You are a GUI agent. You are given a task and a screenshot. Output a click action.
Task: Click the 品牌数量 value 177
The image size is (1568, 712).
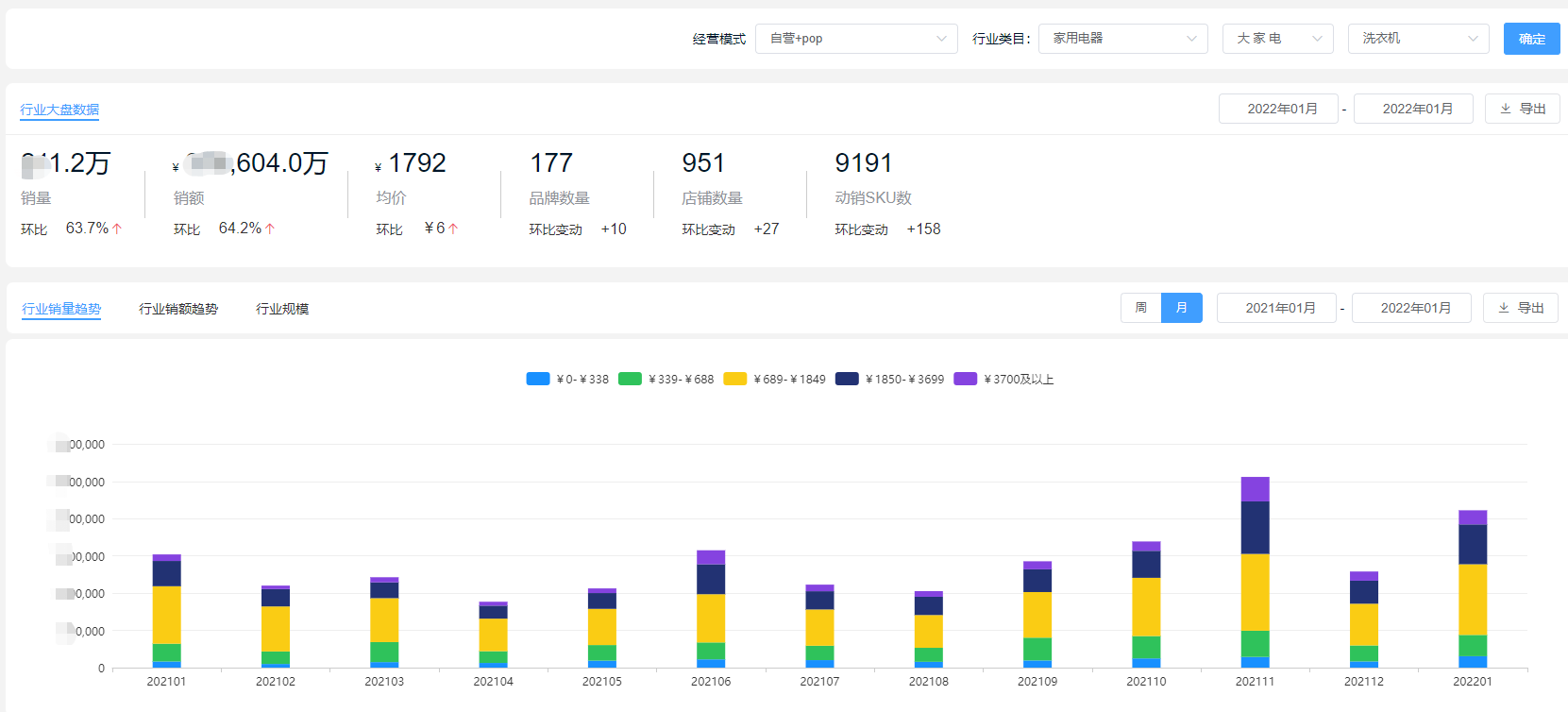[x=551, y=163]
